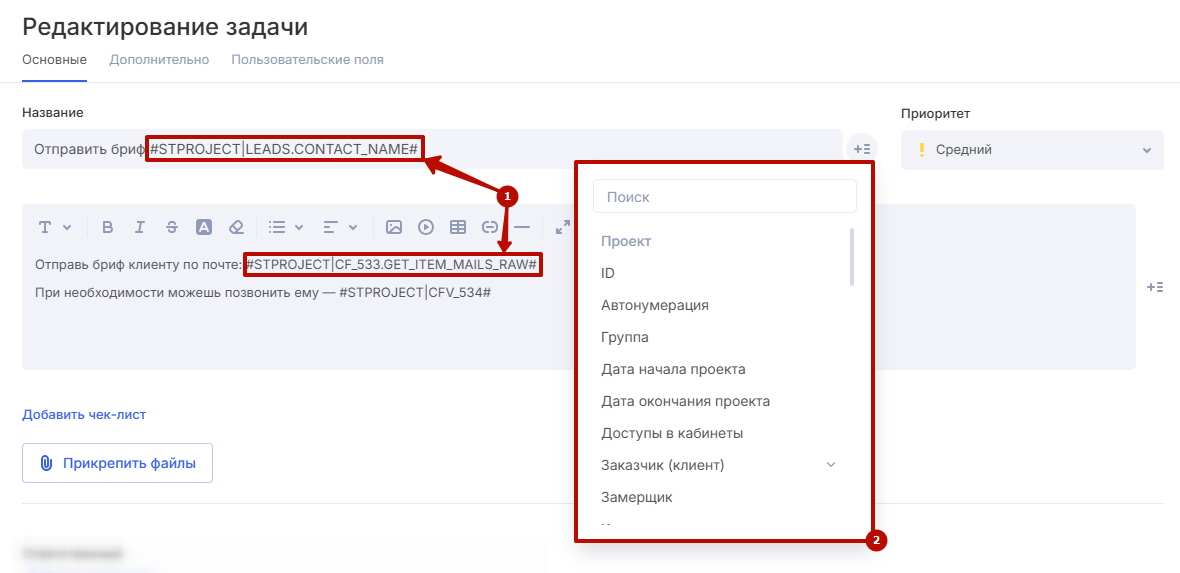Apply strikethrough text formatting
The width and height of the screenshot is (1180, 573).
172,227
